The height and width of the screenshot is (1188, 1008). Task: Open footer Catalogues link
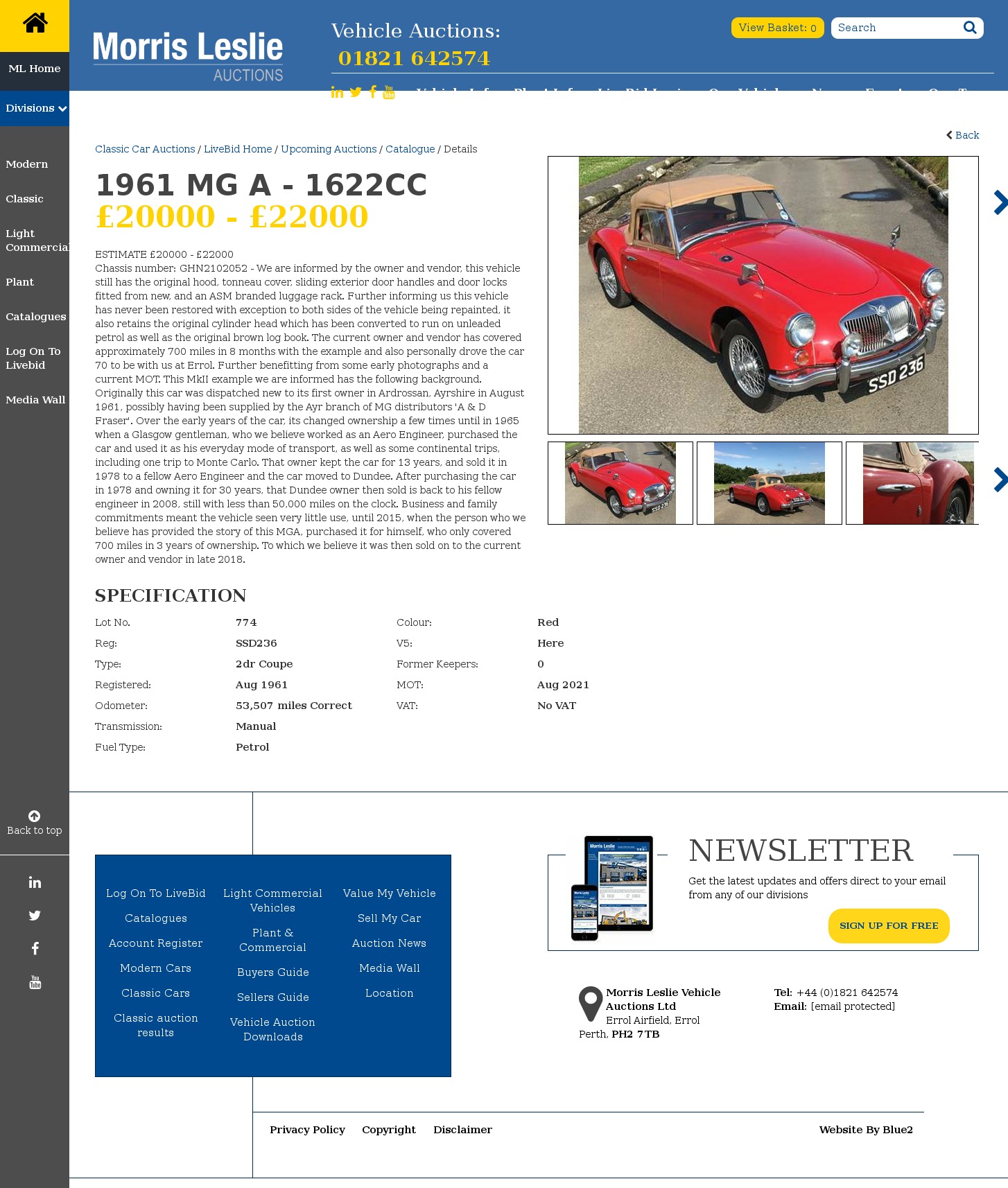point(156,918)
